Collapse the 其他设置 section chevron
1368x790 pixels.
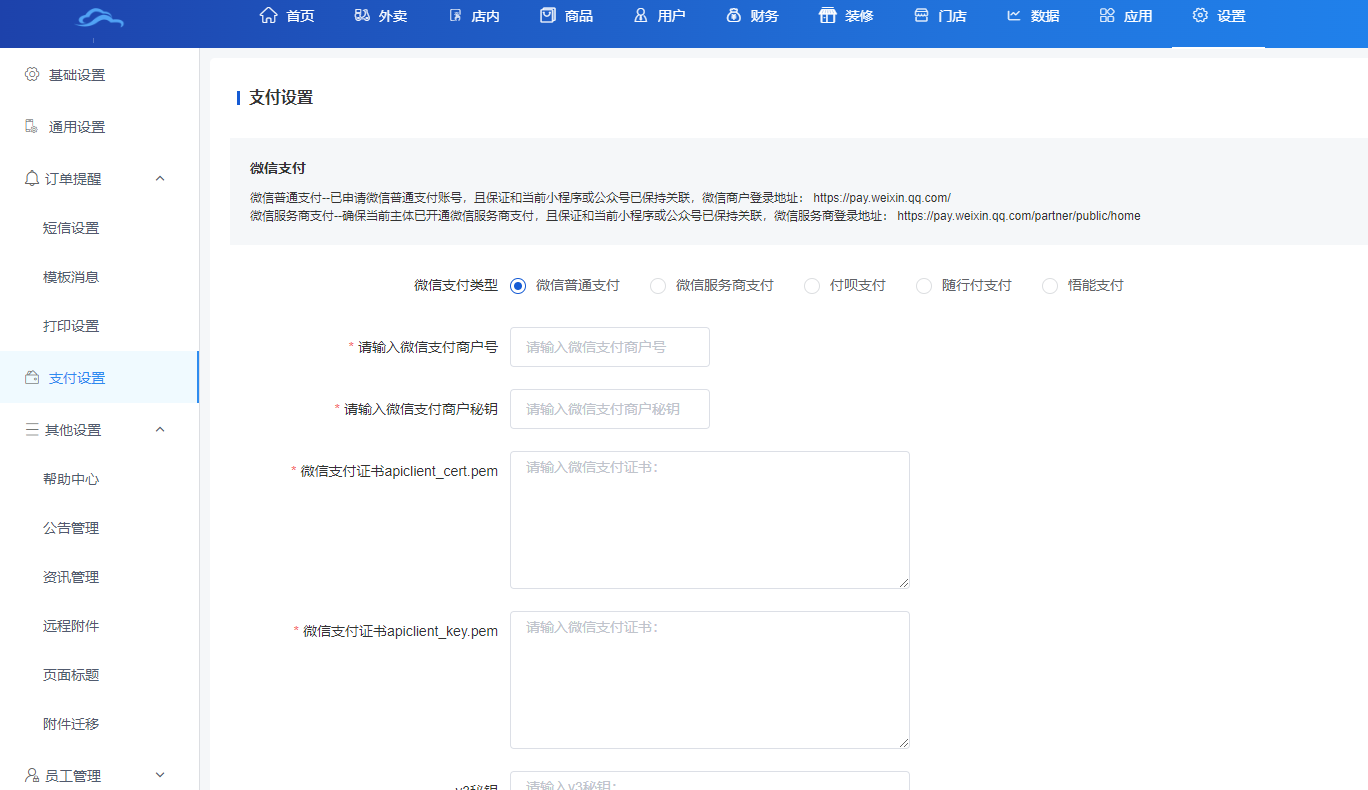click(x=160, y=429)
